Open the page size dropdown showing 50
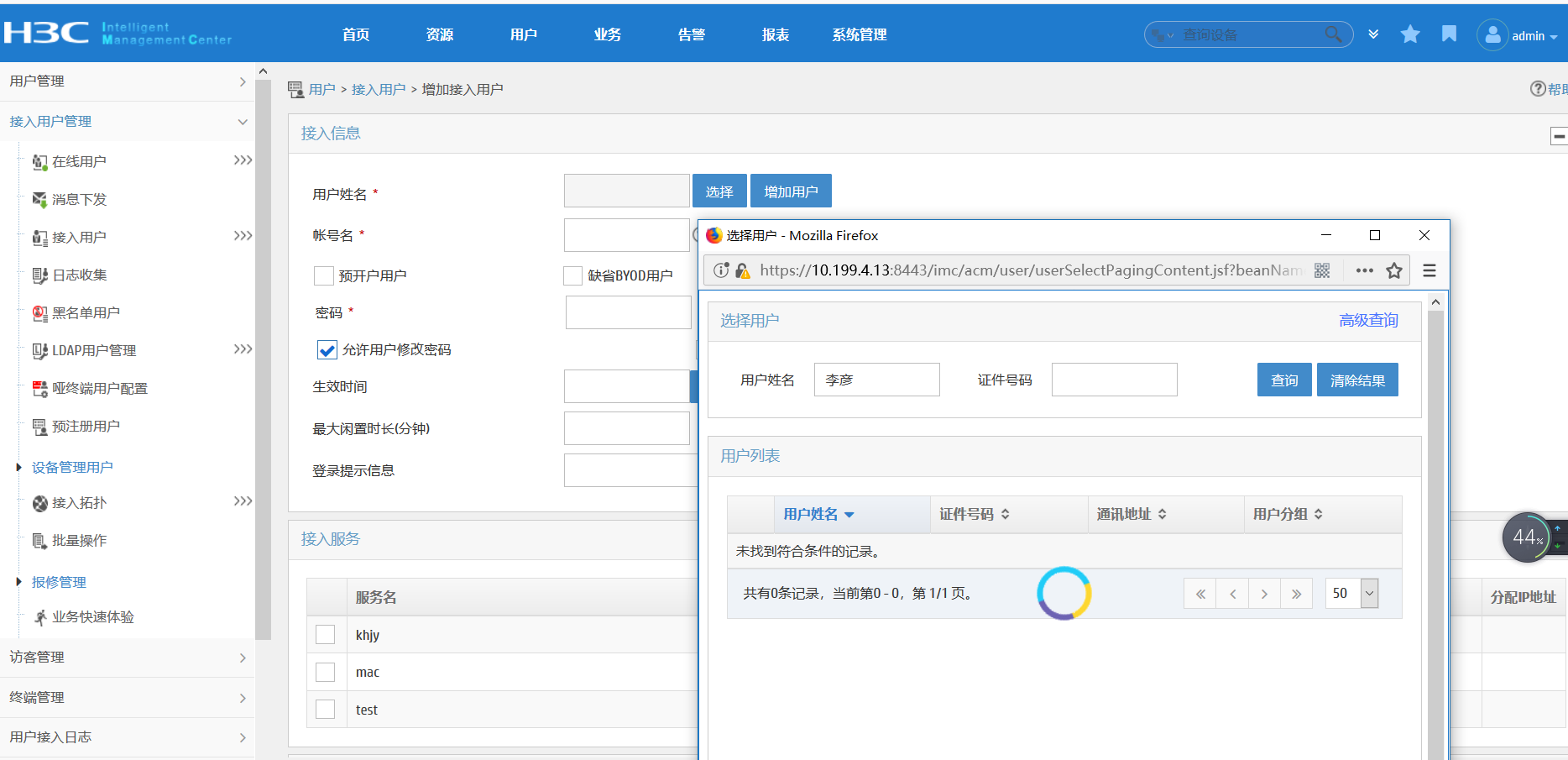The height and width of the screenshot is (760, 1568). (x=1369, y=594)
